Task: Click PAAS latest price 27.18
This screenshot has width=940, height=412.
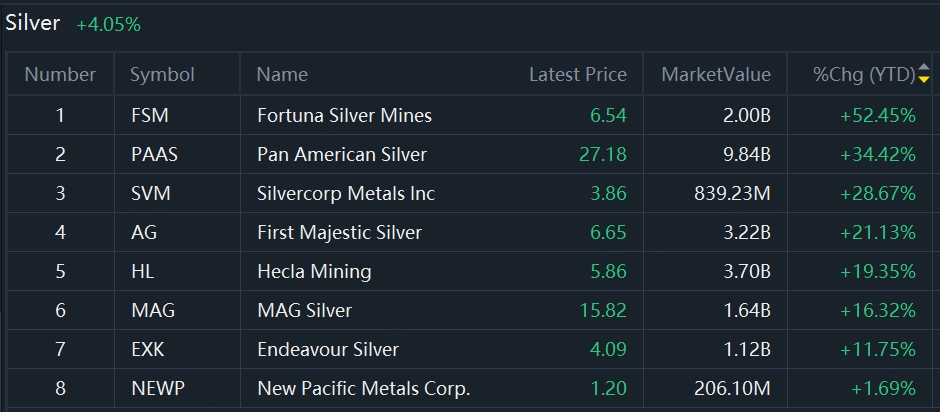Action: pos(602,154)
